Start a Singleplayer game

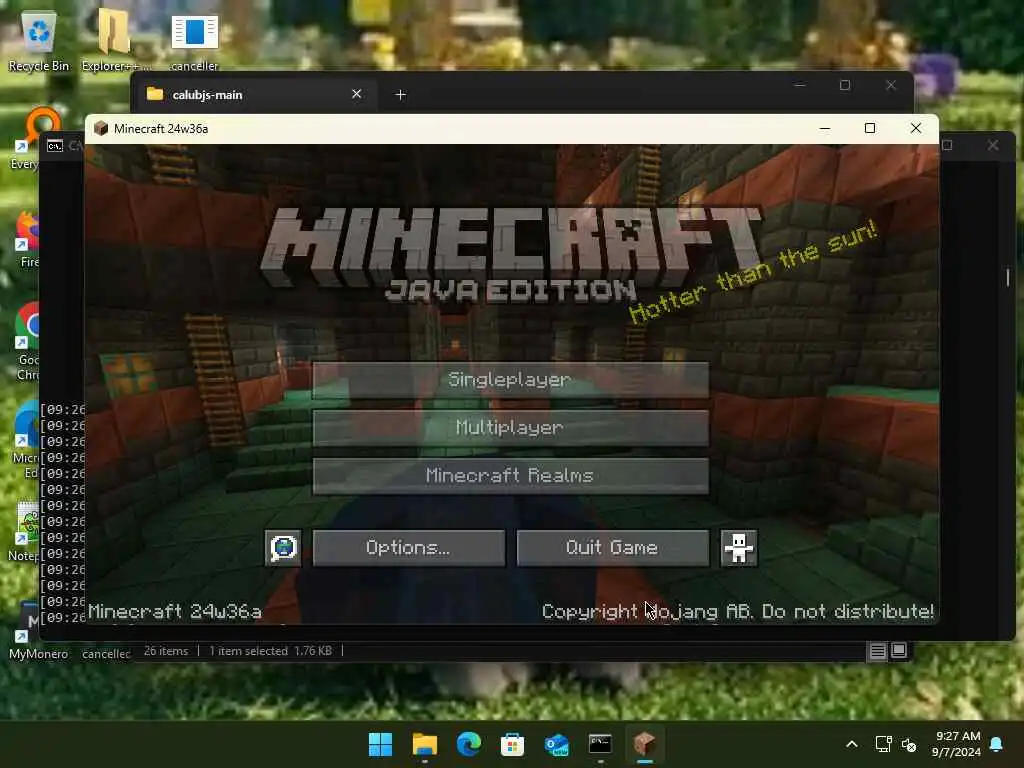tap(510, 380)
